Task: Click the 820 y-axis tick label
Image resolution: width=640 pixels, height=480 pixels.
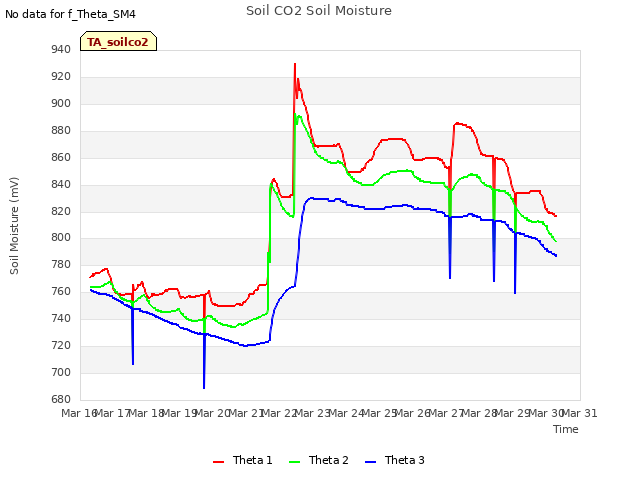Action: (x=61, y=211)
